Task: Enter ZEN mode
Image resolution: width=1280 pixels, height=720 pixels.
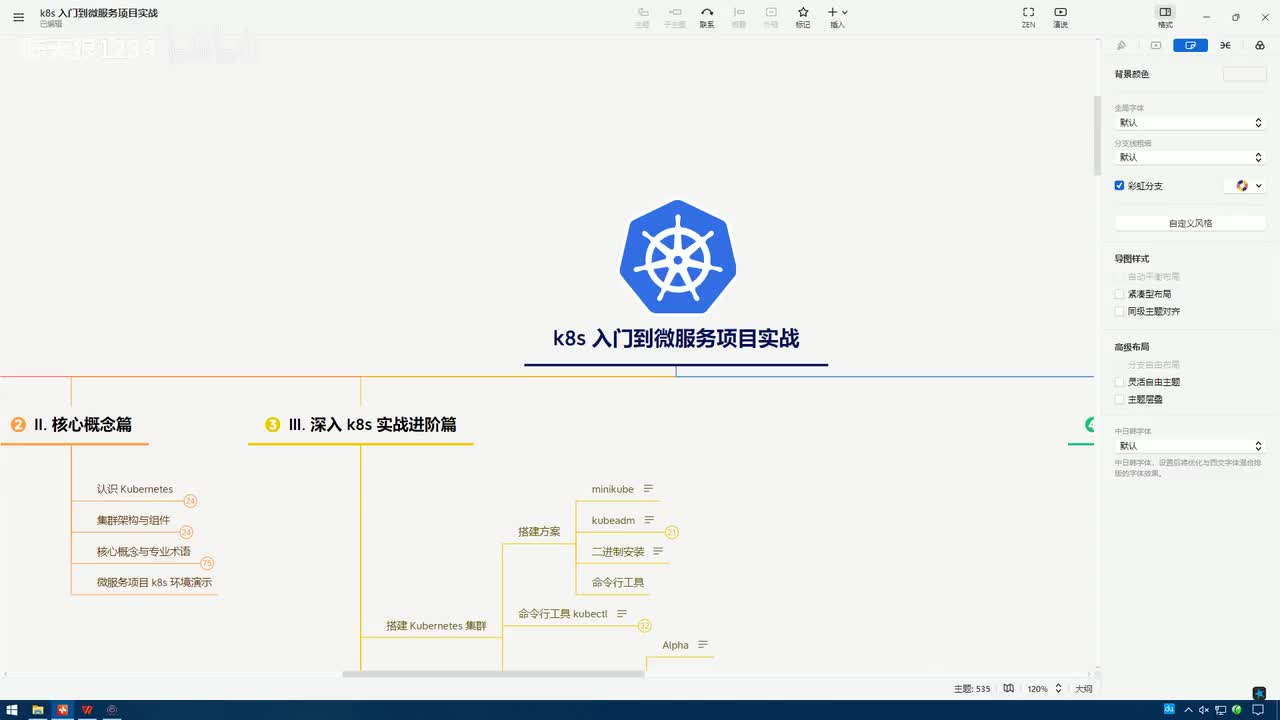Action: point(1028,17)
